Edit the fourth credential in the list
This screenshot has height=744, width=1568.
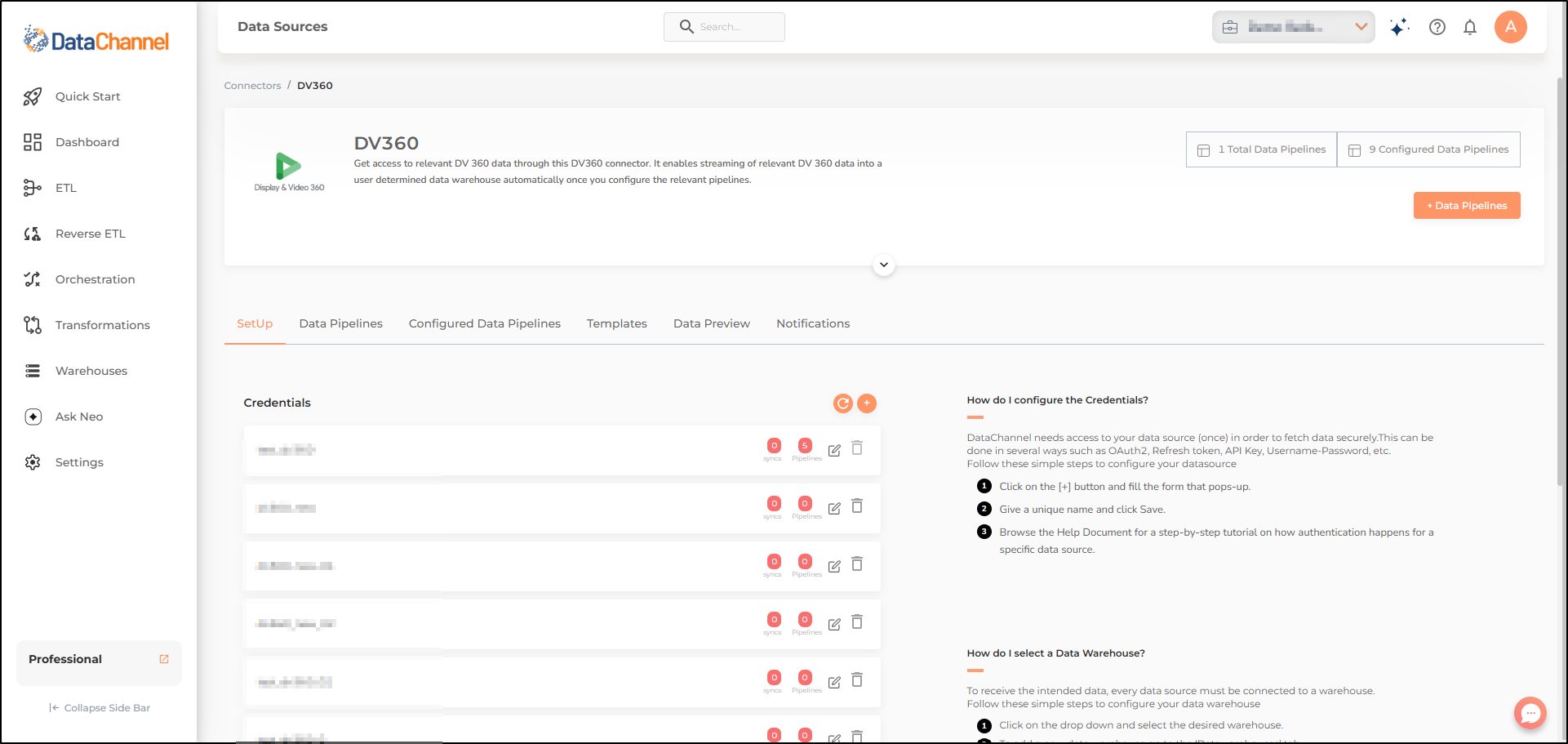(x=834, y=624)
